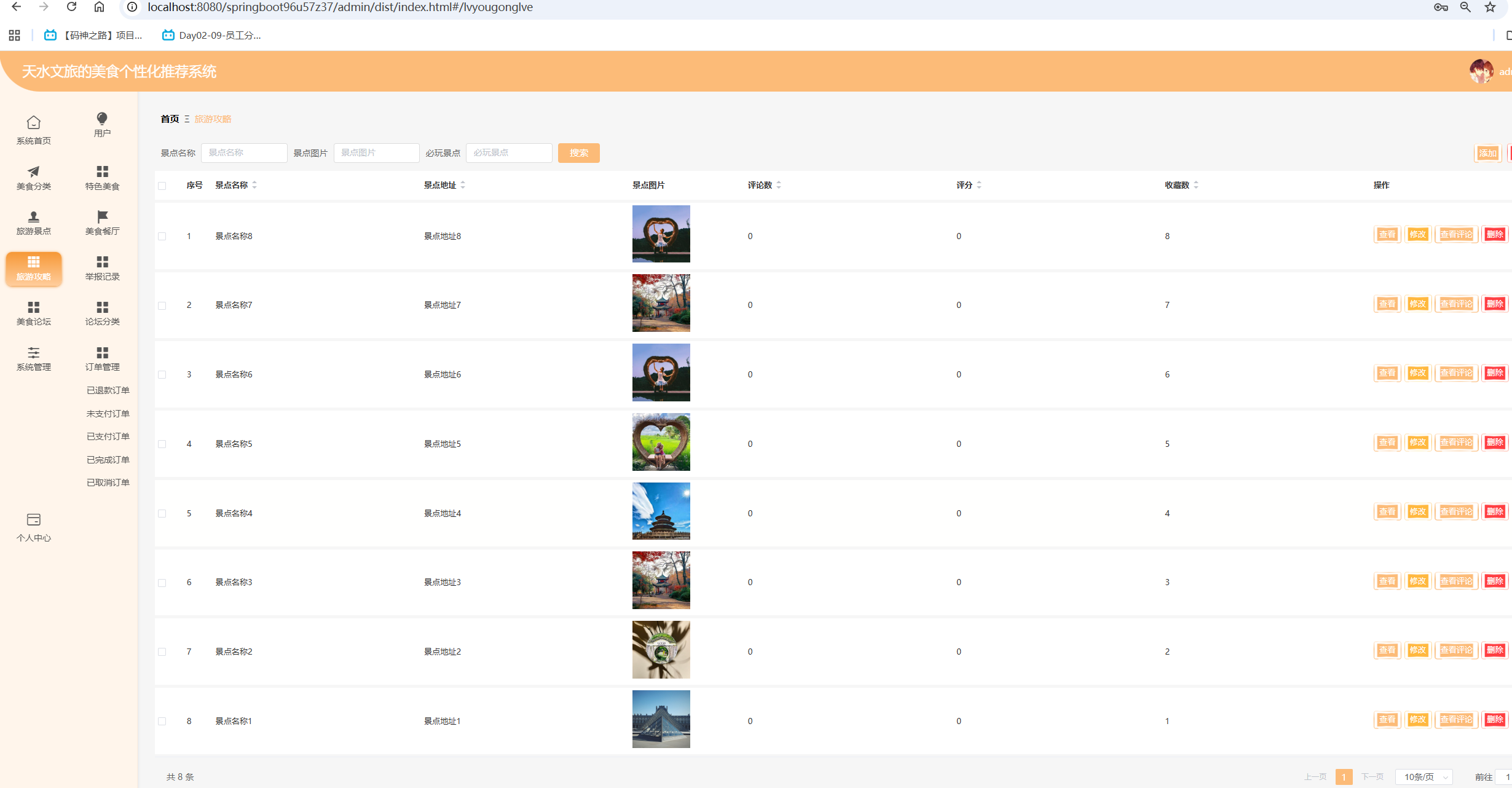The width and height of the screenshot is (1512, 788).
Task: Open 个人中心 card icon
Action: click(34, 520)
